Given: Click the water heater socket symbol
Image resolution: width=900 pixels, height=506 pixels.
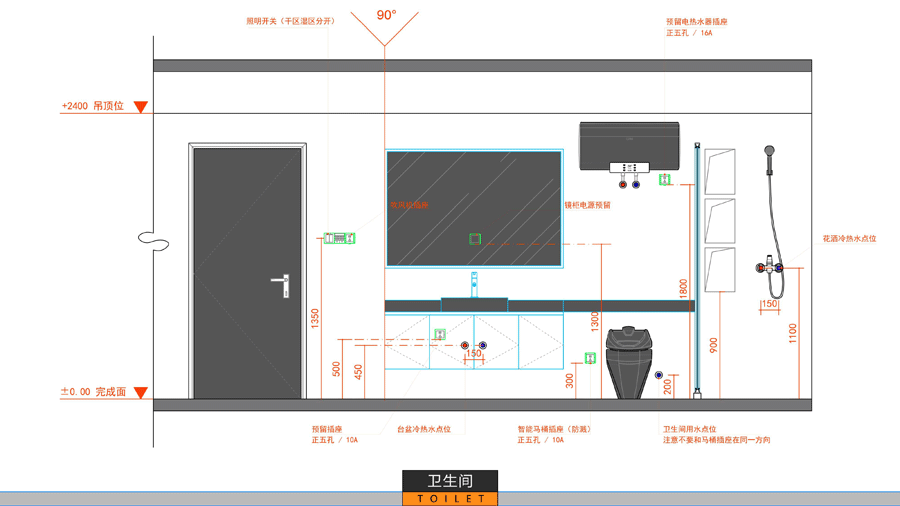Looking at the screenshot, I should pos(665,180).
